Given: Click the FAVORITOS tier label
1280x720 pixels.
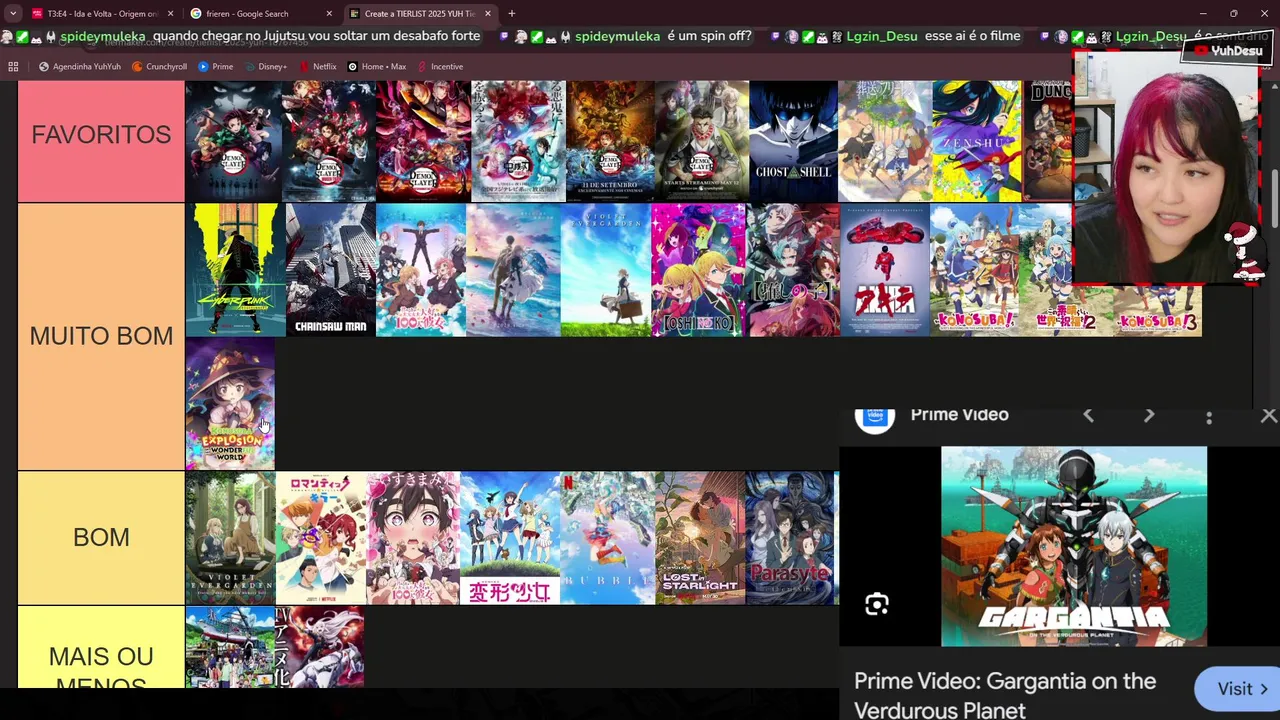Looking at the screenshot, I should coord(101,135).
